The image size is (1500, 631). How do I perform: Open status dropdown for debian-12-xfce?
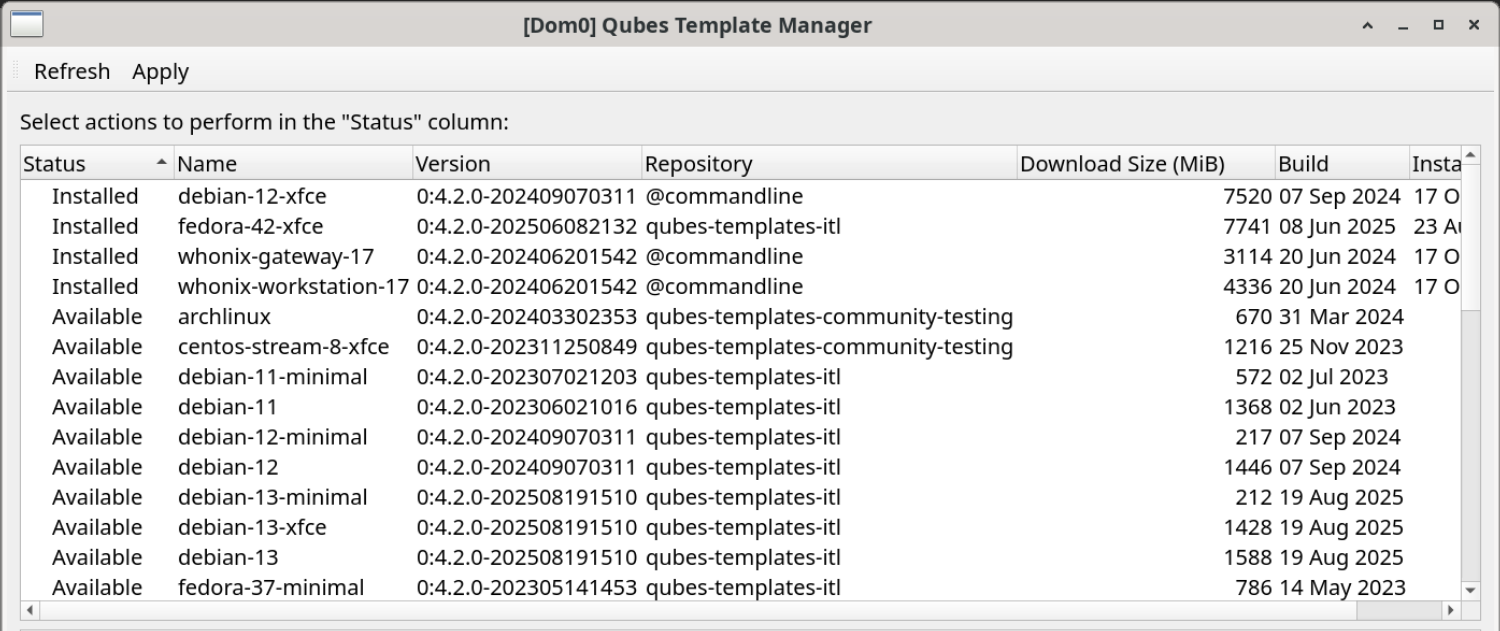coord(95,196)
